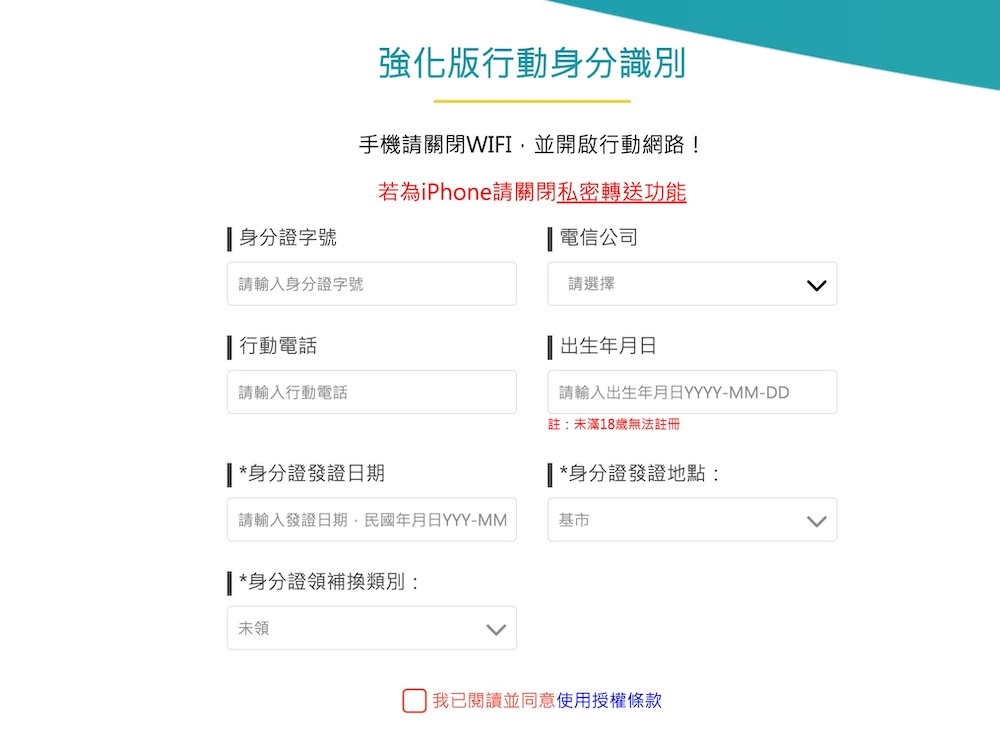Click the 身分證字號 field label
1000x750 pixels.
pyautogui.click(x=288, y=238)
